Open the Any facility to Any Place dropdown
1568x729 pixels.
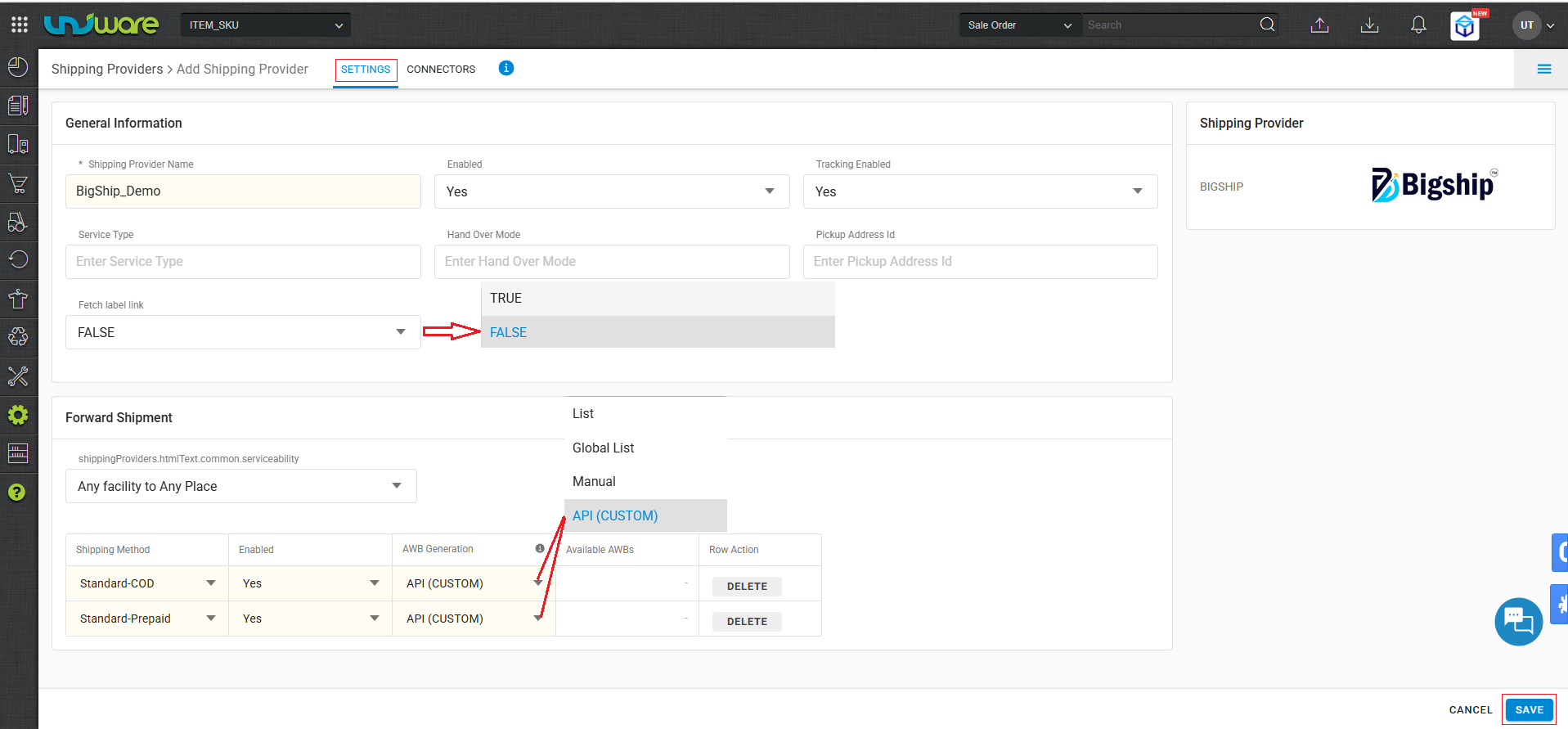[x=241, y=486]
